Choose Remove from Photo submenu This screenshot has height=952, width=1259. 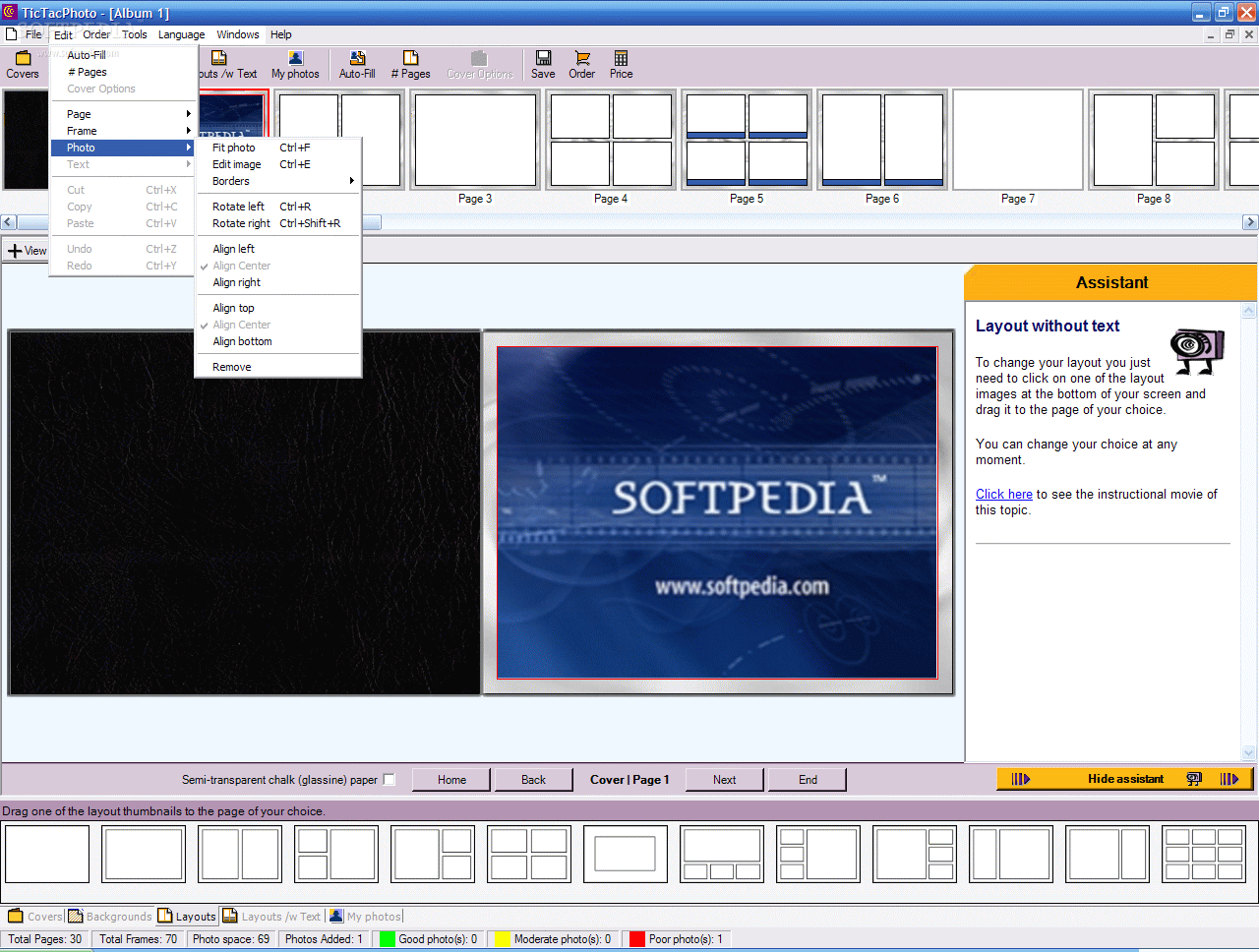(278, 367)
